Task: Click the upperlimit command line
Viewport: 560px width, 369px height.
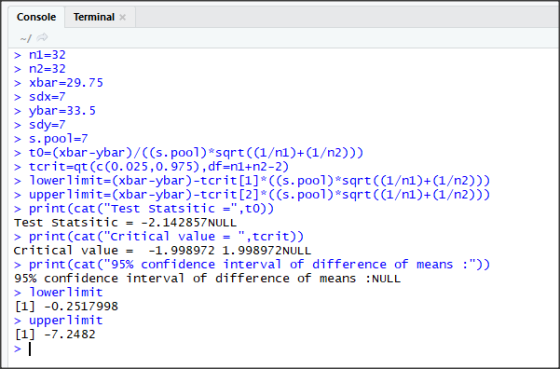Action: point(66,320)
